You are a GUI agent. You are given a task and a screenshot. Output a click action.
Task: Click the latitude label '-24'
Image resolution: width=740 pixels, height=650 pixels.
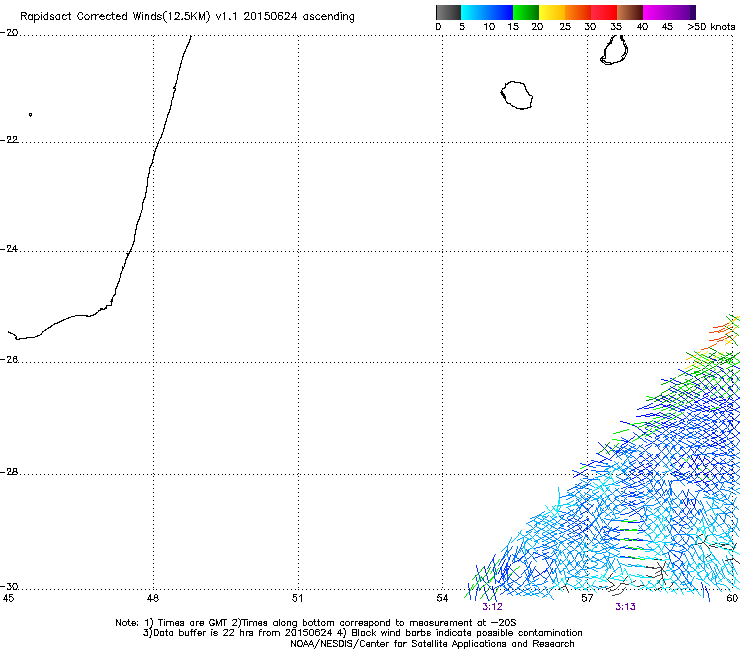(x=9, y=249)
